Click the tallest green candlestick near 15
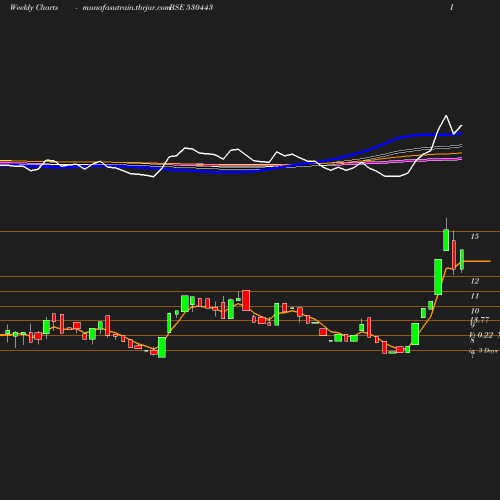 pyautogui.click(x=446, y=240)
